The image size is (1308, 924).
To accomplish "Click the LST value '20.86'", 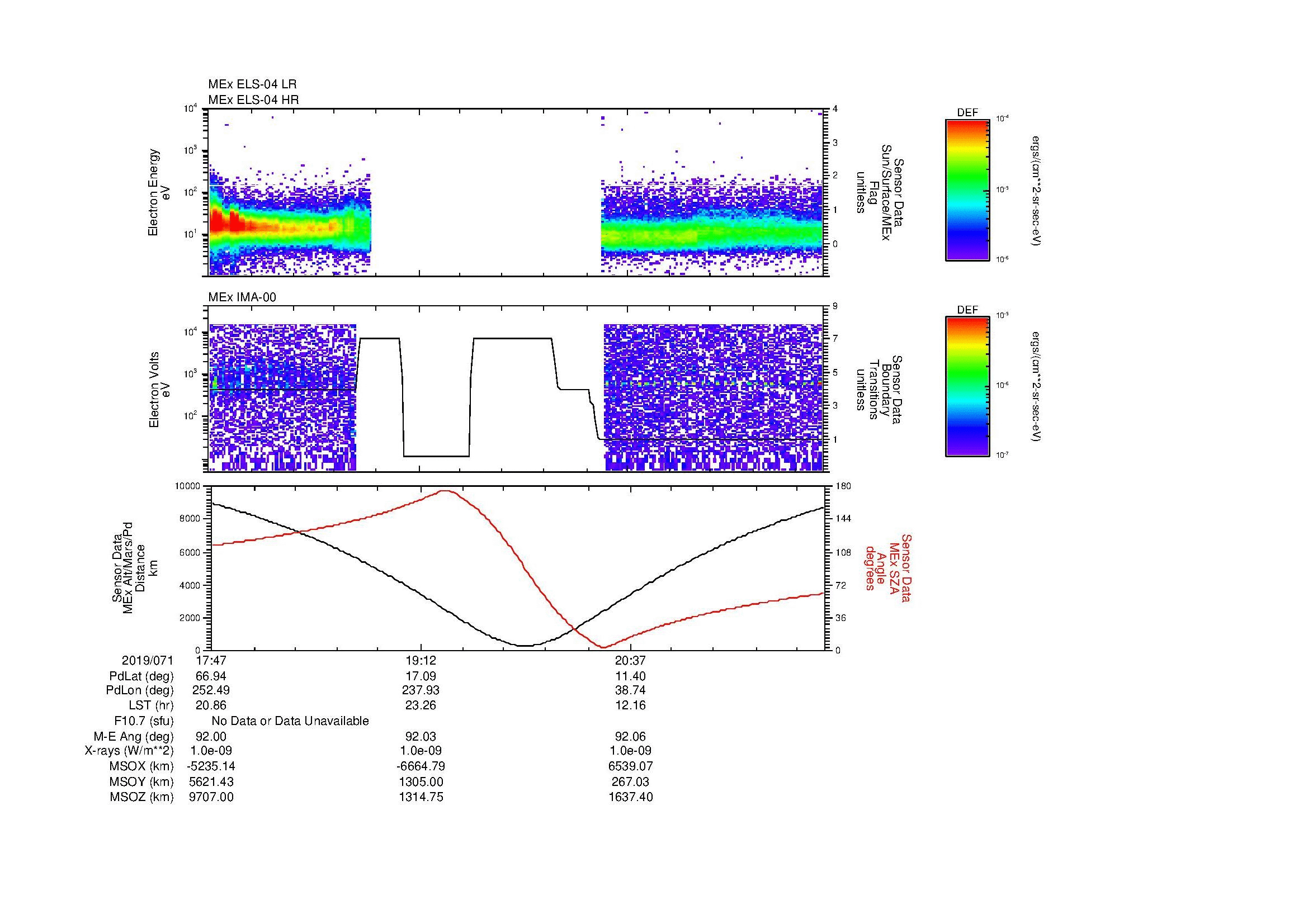I will tap(211, 705).
